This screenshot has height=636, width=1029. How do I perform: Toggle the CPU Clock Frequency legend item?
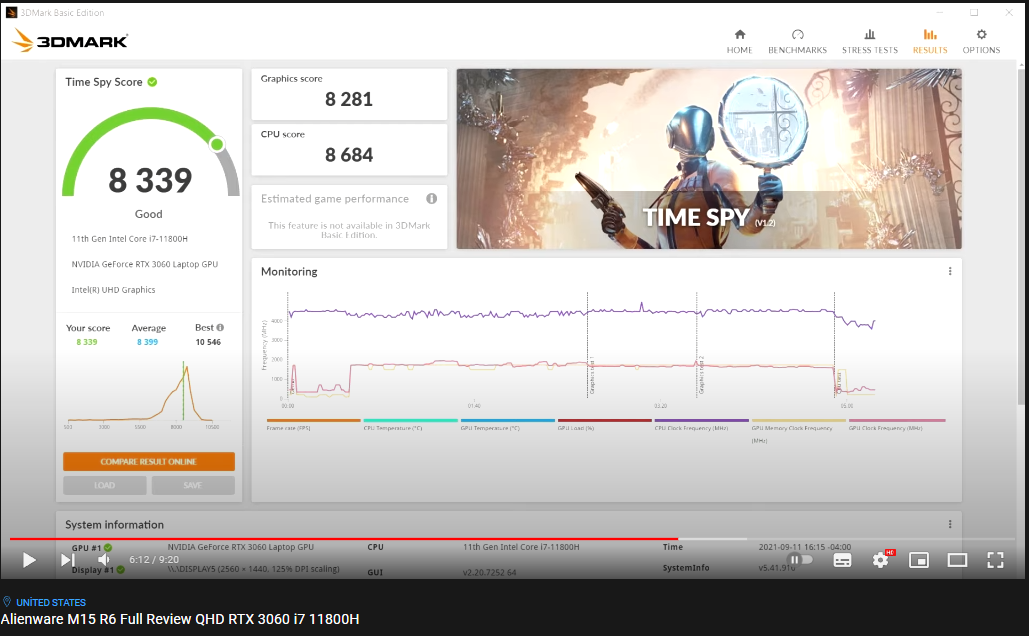coord(702,424)
